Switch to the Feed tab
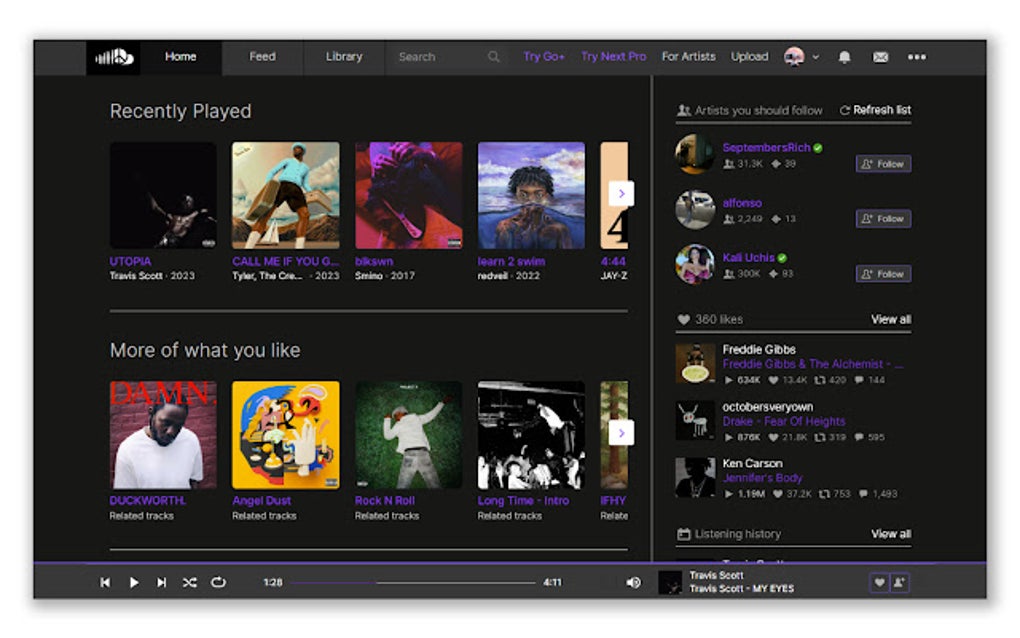 point(262,57)
